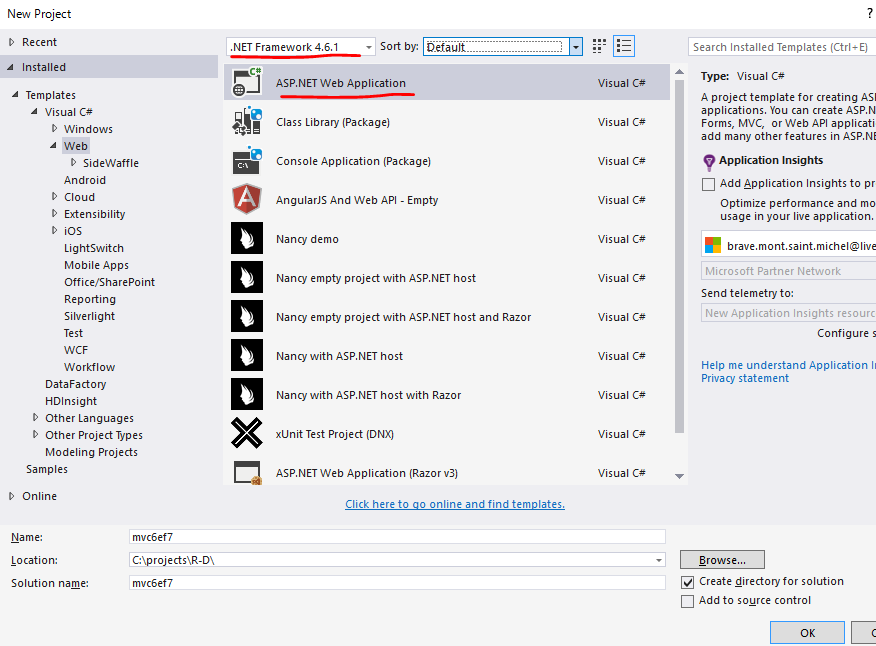
Task: Select the LightSwitch category
Action: click(x=94, y=248)
